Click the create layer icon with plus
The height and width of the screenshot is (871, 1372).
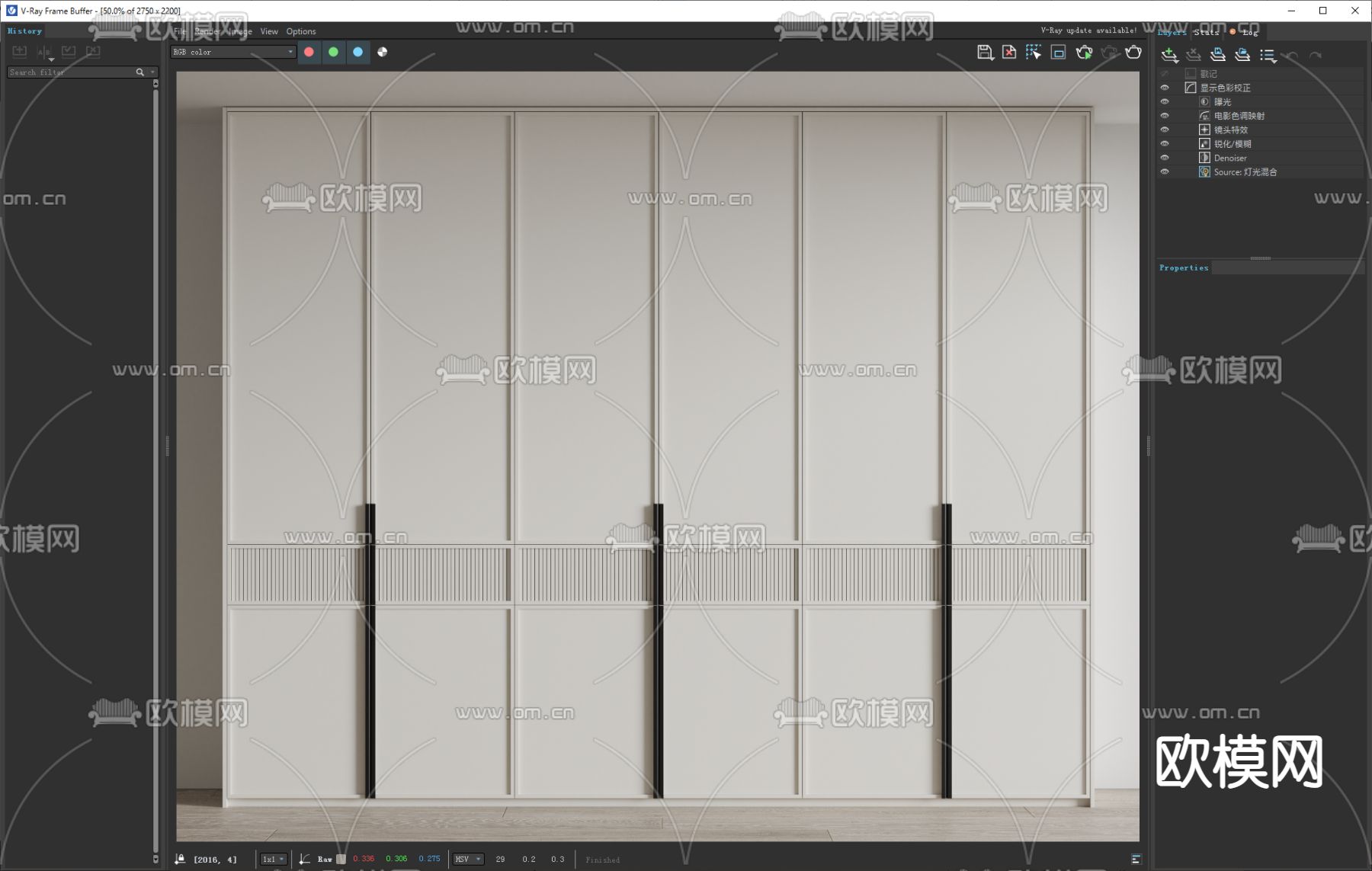click(1169, 55)
